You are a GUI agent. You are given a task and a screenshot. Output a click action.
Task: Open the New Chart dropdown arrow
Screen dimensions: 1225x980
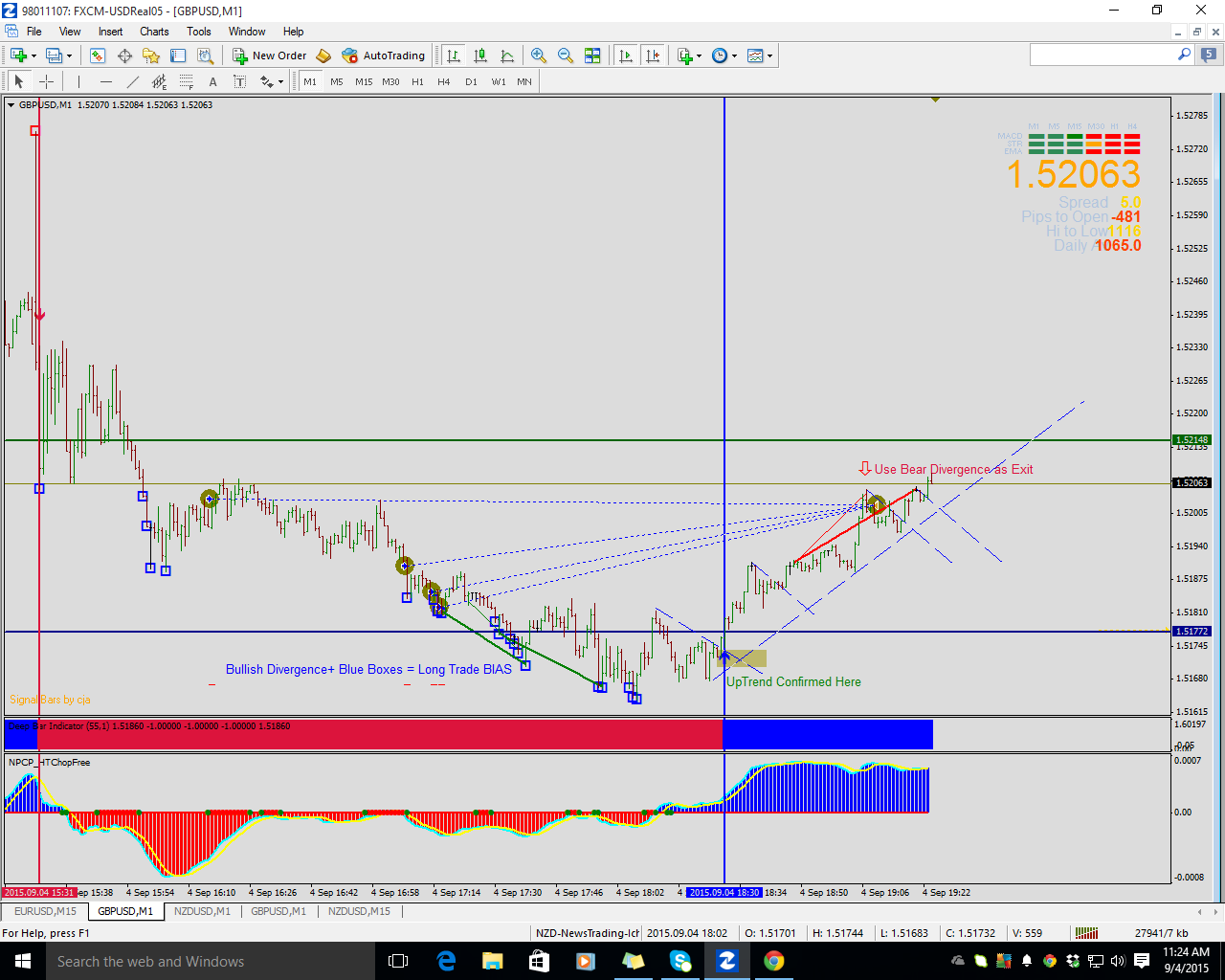pos(33,56)
